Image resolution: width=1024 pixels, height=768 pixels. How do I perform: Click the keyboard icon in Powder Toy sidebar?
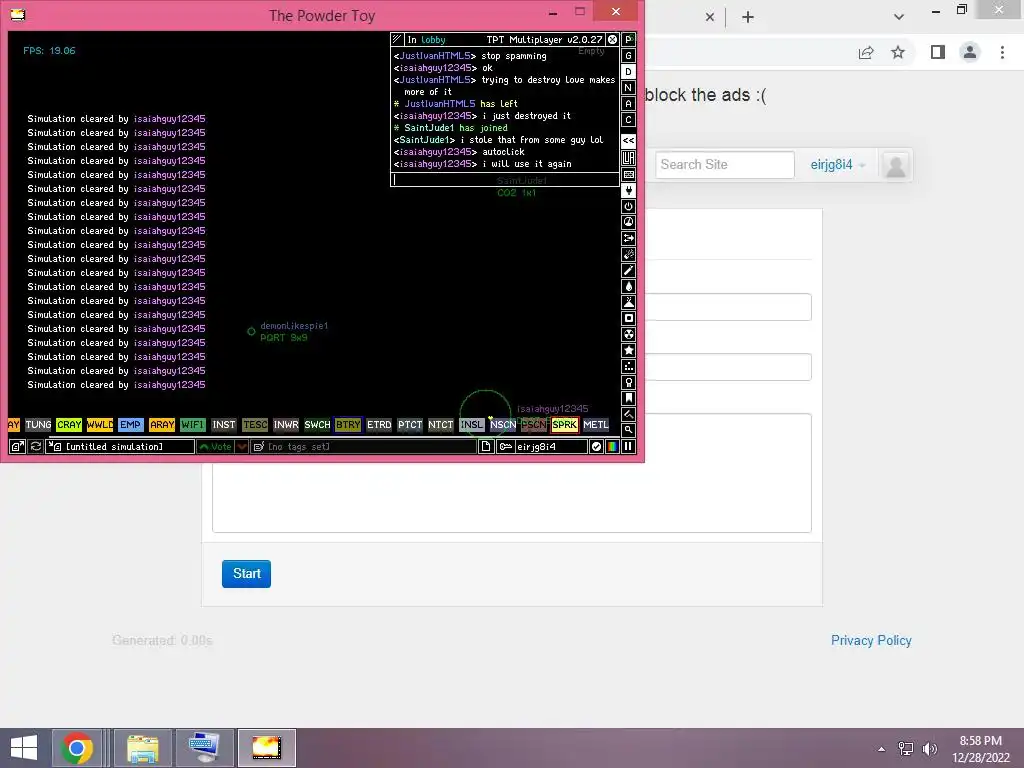point(628,174)
